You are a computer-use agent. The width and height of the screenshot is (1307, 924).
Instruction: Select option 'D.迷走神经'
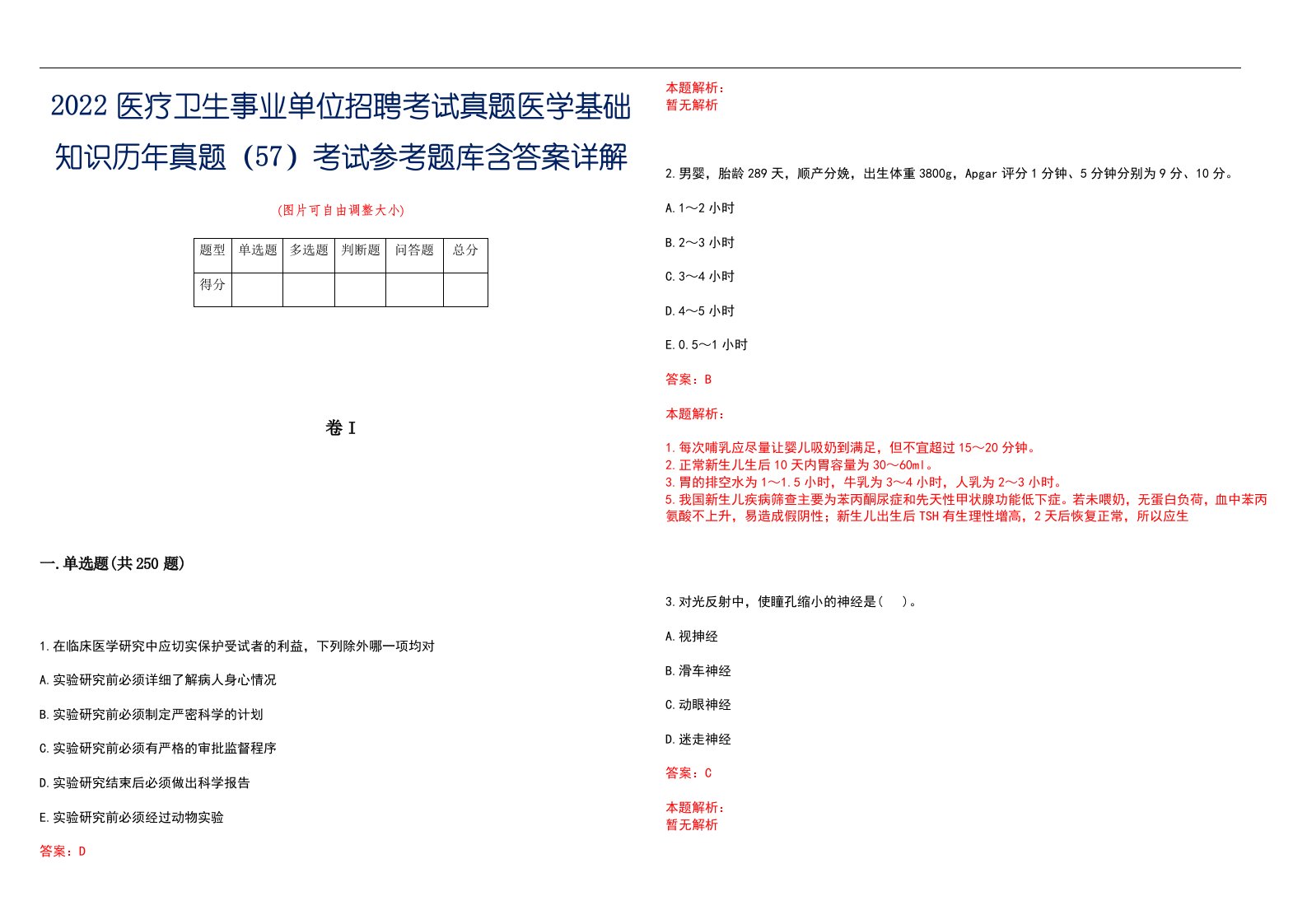click(x=698, y=740)
